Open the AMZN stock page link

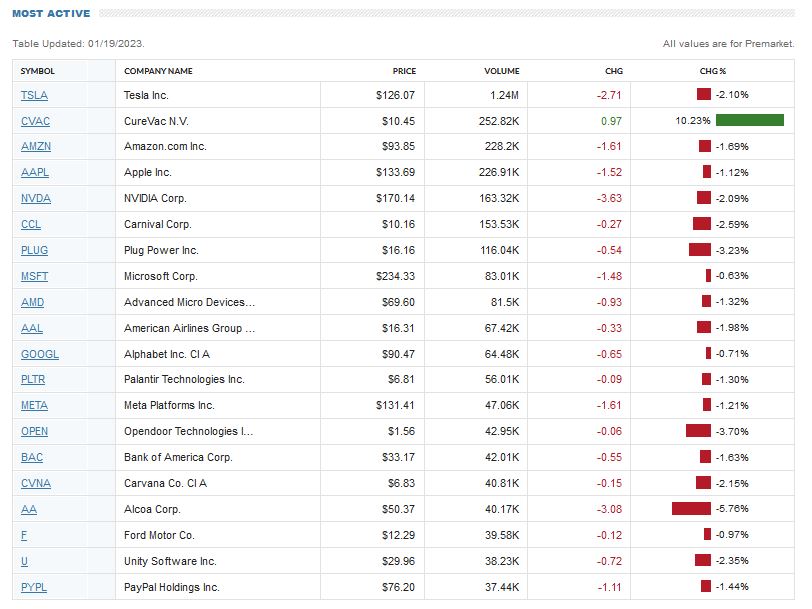tap(35, 146)
